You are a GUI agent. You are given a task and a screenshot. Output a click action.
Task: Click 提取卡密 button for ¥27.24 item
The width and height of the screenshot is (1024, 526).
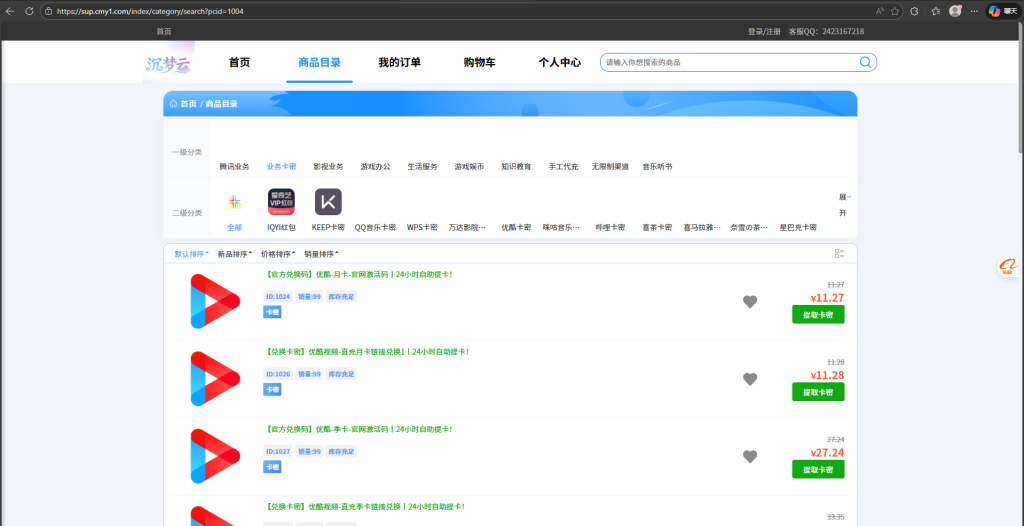(x=818, y=469)
